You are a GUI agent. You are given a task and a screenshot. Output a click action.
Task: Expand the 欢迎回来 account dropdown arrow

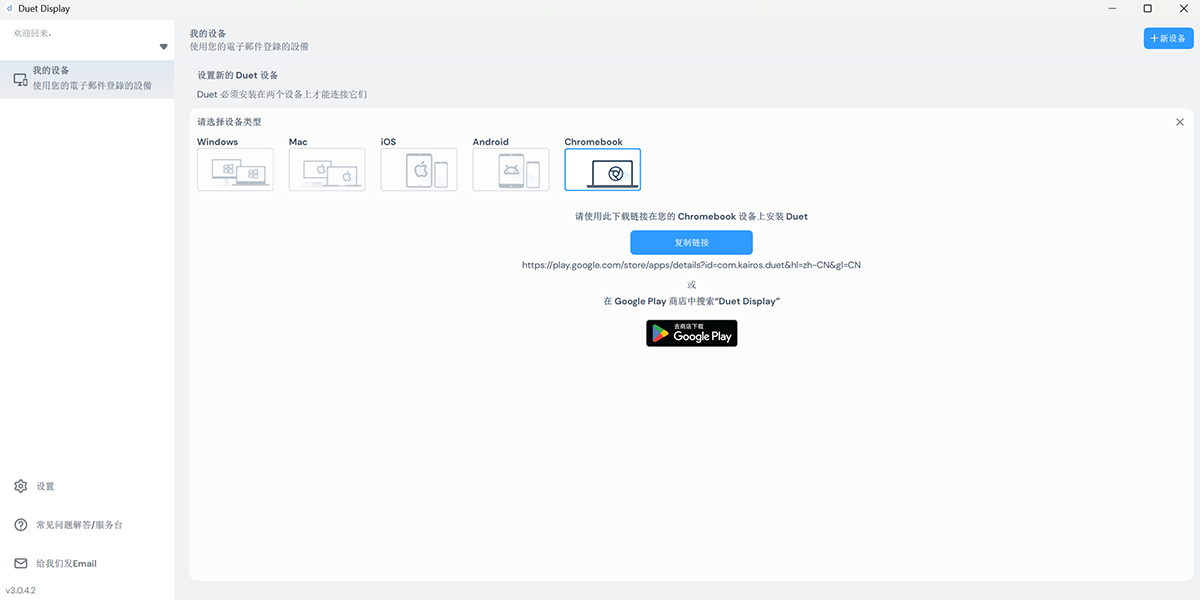(164, 47)
